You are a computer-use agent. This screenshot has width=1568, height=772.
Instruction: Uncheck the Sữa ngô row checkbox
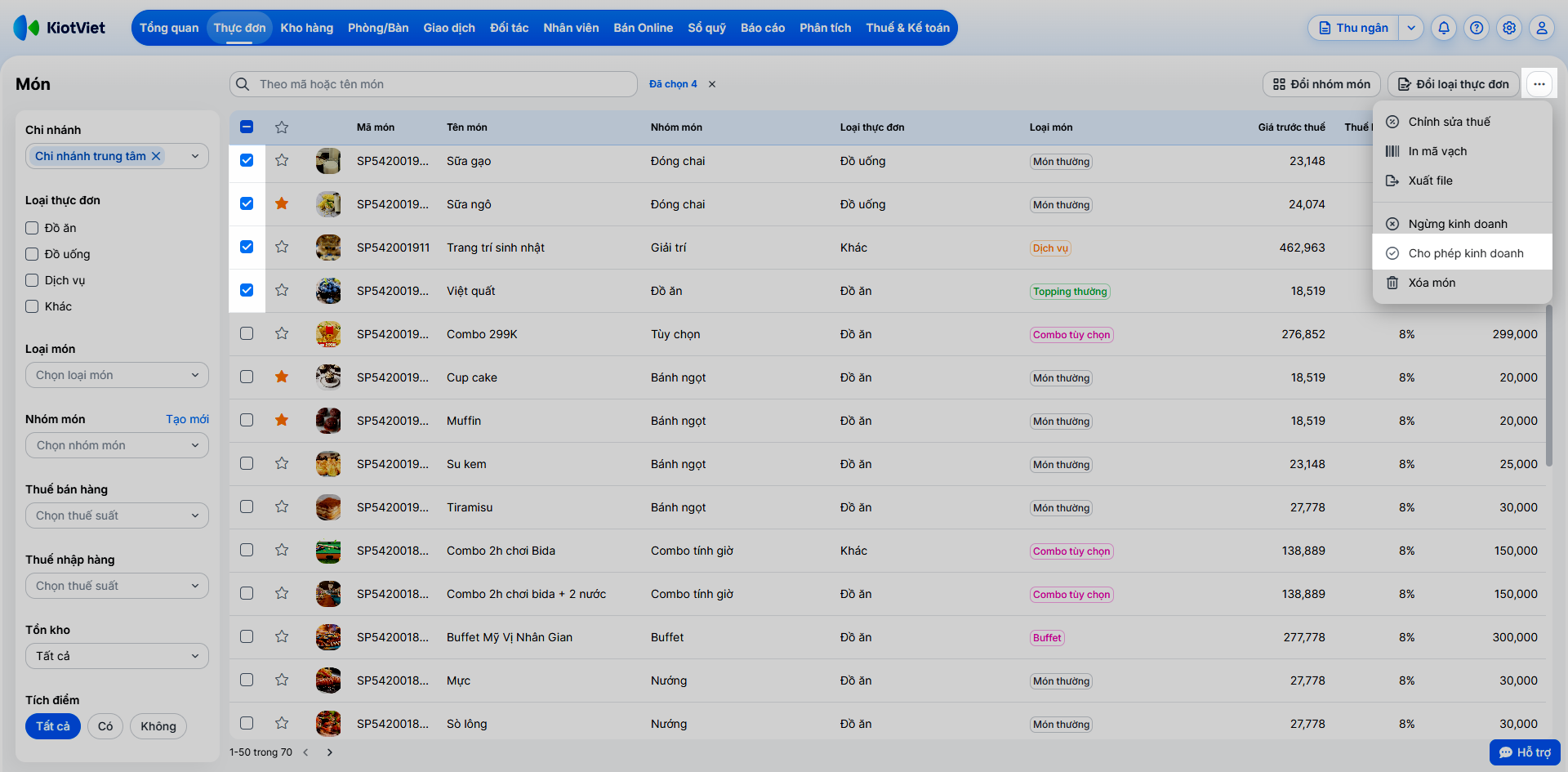[247, 203]
